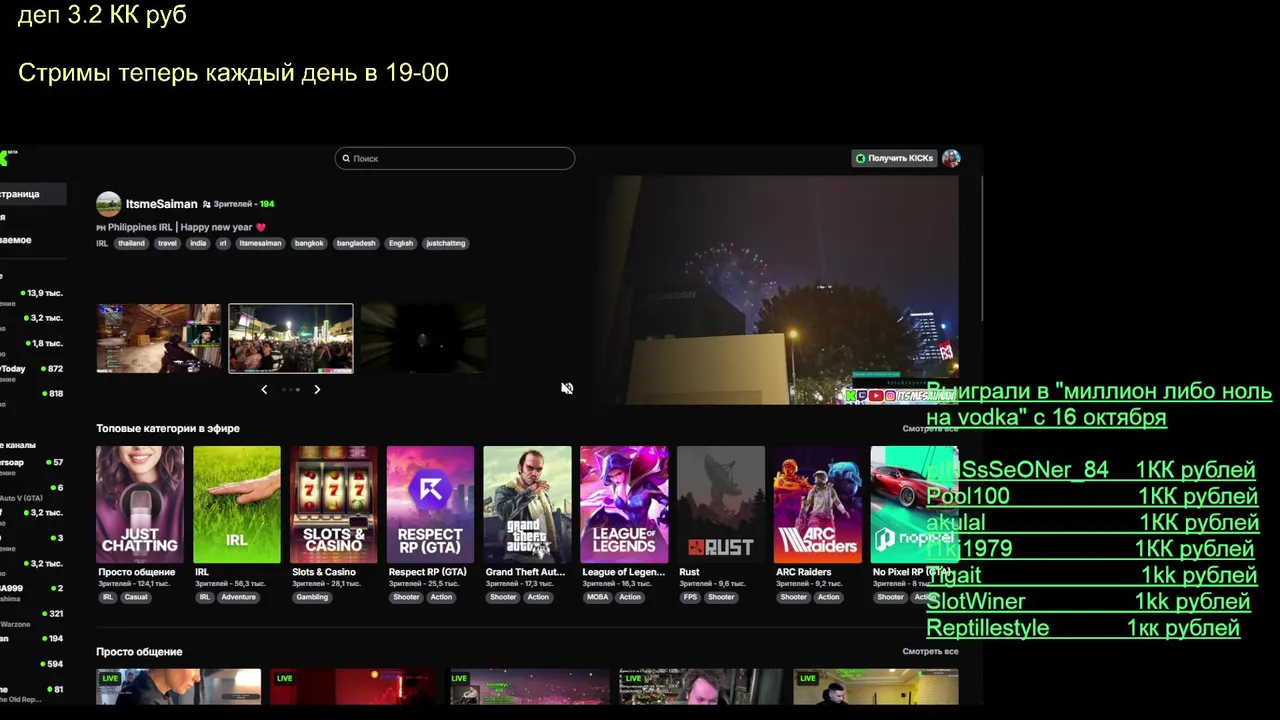Open the highlighted night crowd stream thumbnail

(291, 338)
